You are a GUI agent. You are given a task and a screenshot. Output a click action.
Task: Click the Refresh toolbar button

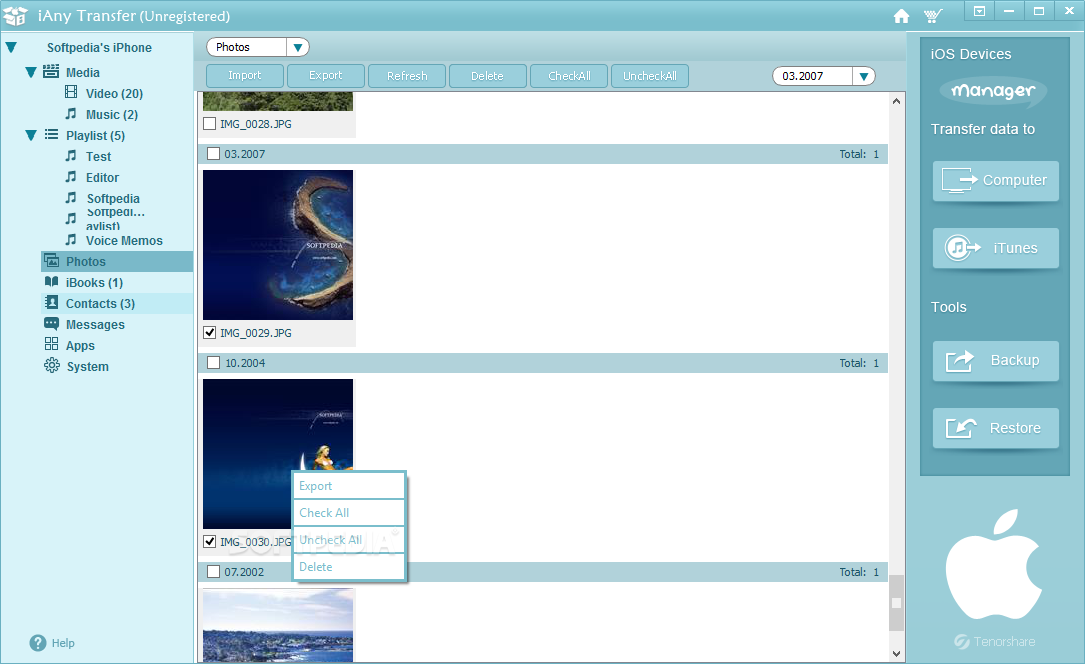407,75
